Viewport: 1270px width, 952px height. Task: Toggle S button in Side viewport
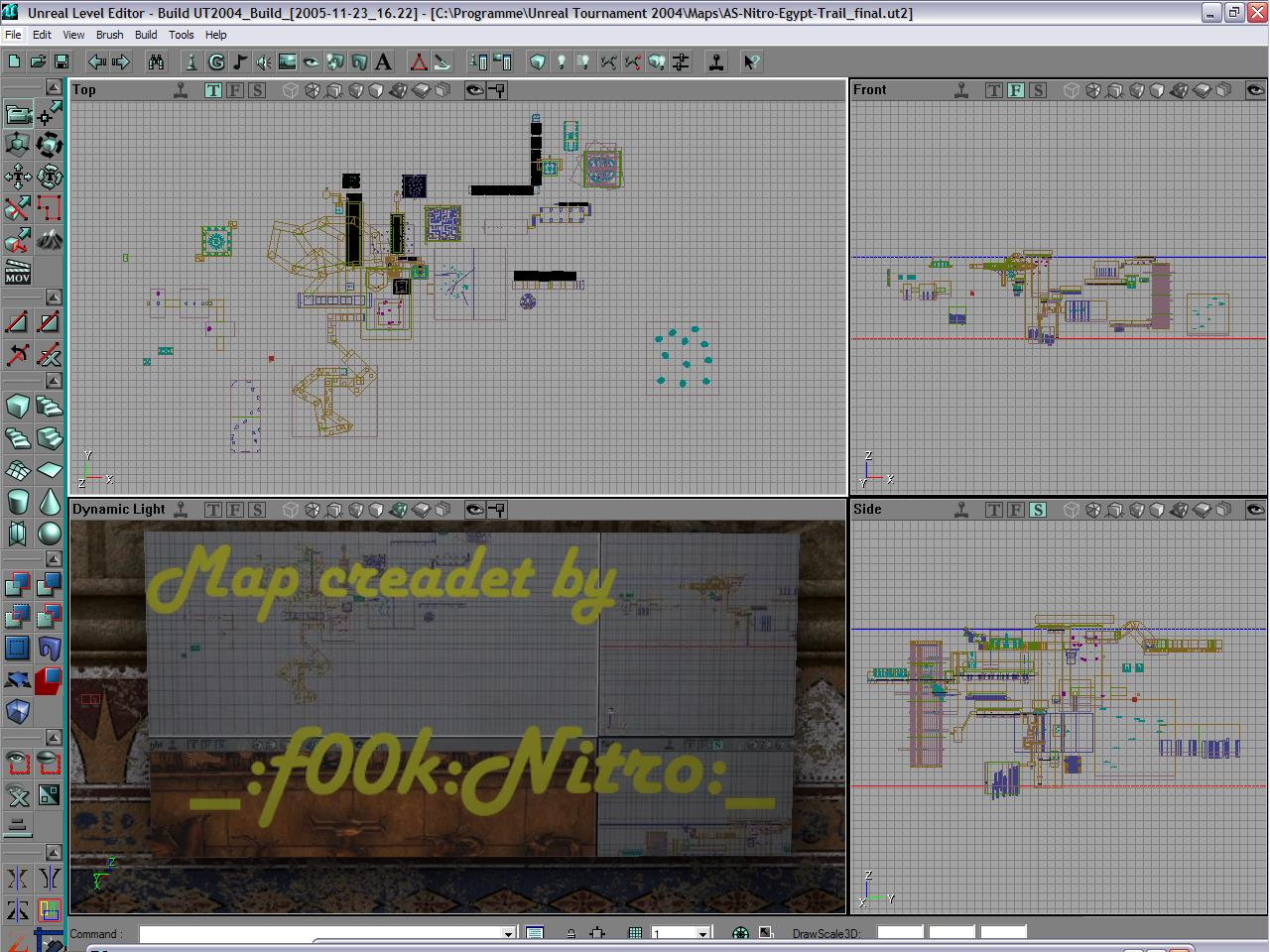1038,510
